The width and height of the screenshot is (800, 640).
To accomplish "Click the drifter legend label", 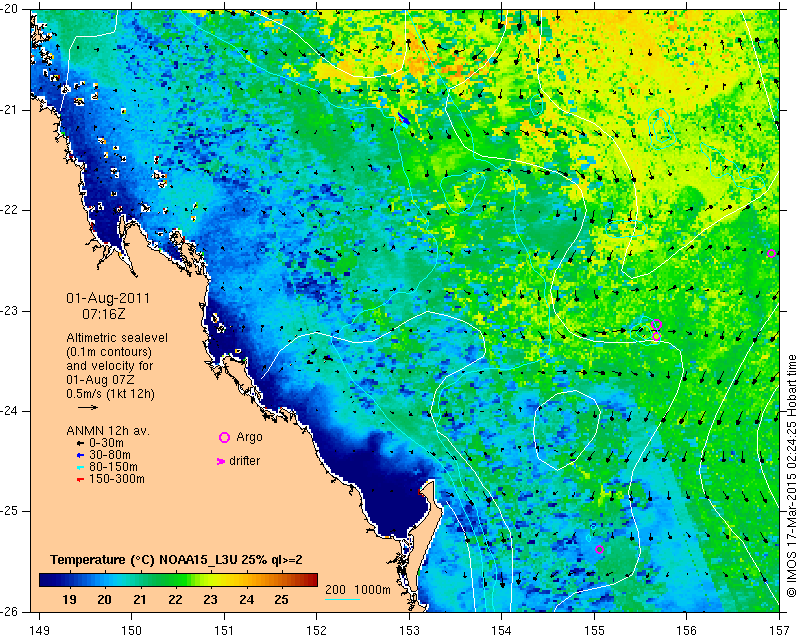I will coord(244,460).
